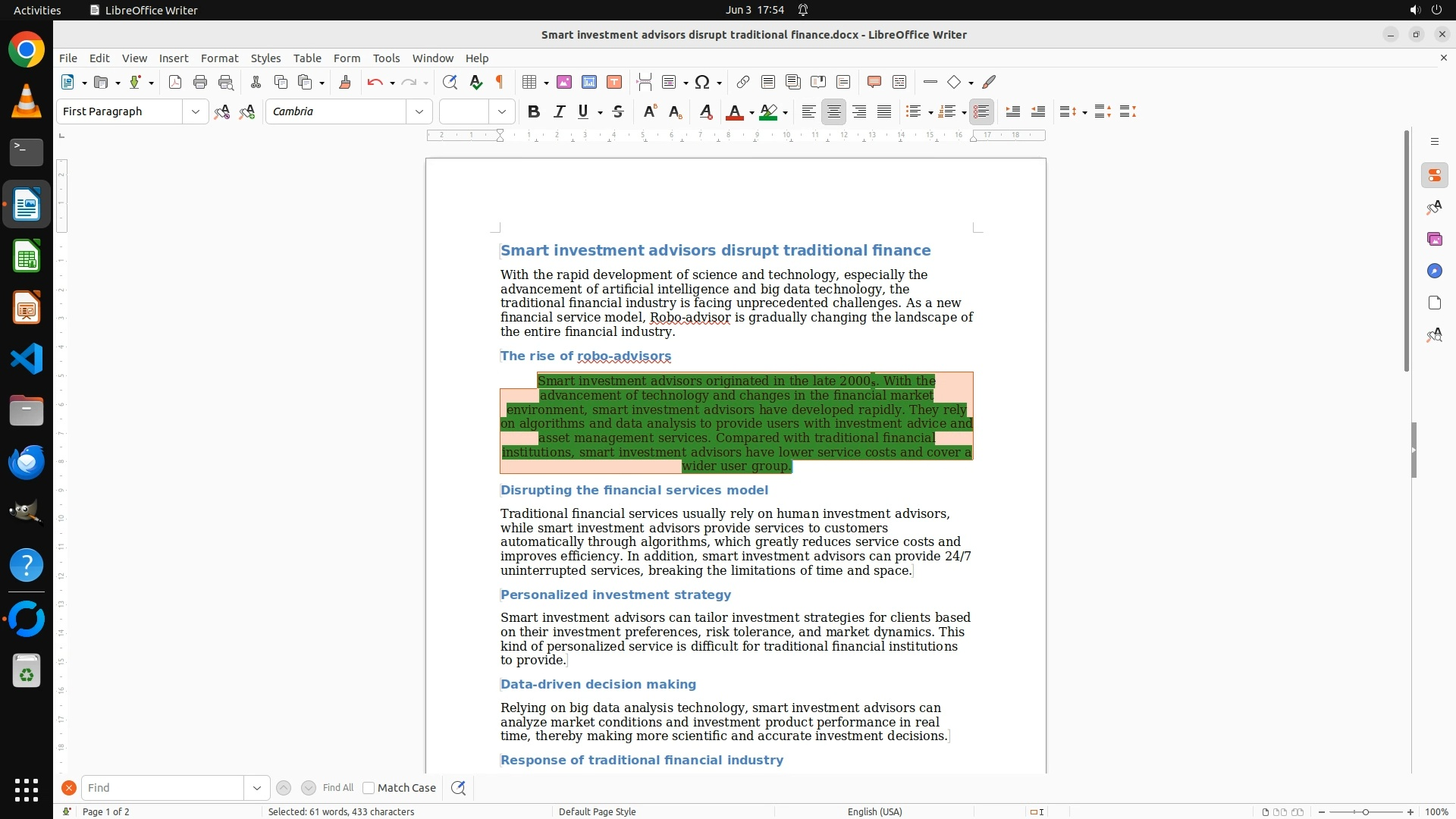The width and height of the screenshot is (1456, 819).
Task: Click the Clone Formatting paintbrush icon
Action: pos(345,82)
